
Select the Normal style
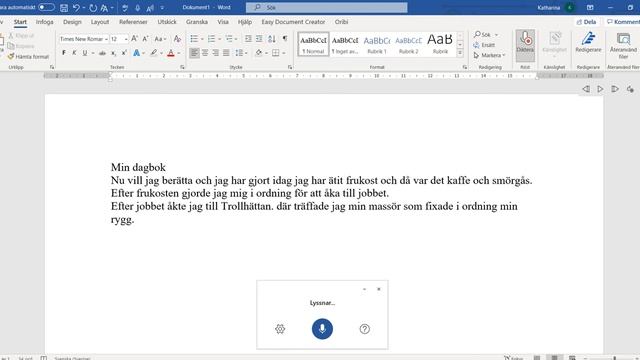click(x=313, y=44)
